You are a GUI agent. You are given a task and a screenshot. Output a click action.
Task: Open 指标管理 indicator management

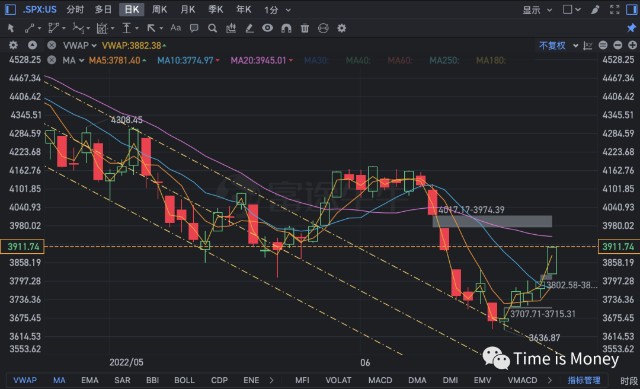(584, 380)
